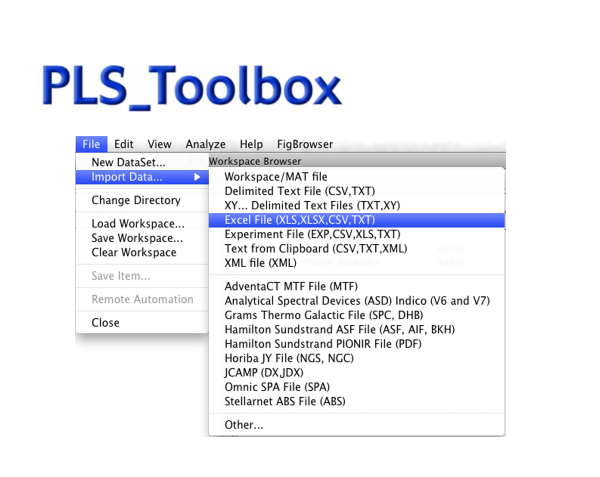
Task: Click Other... import option
Action: tap(357, 425)
